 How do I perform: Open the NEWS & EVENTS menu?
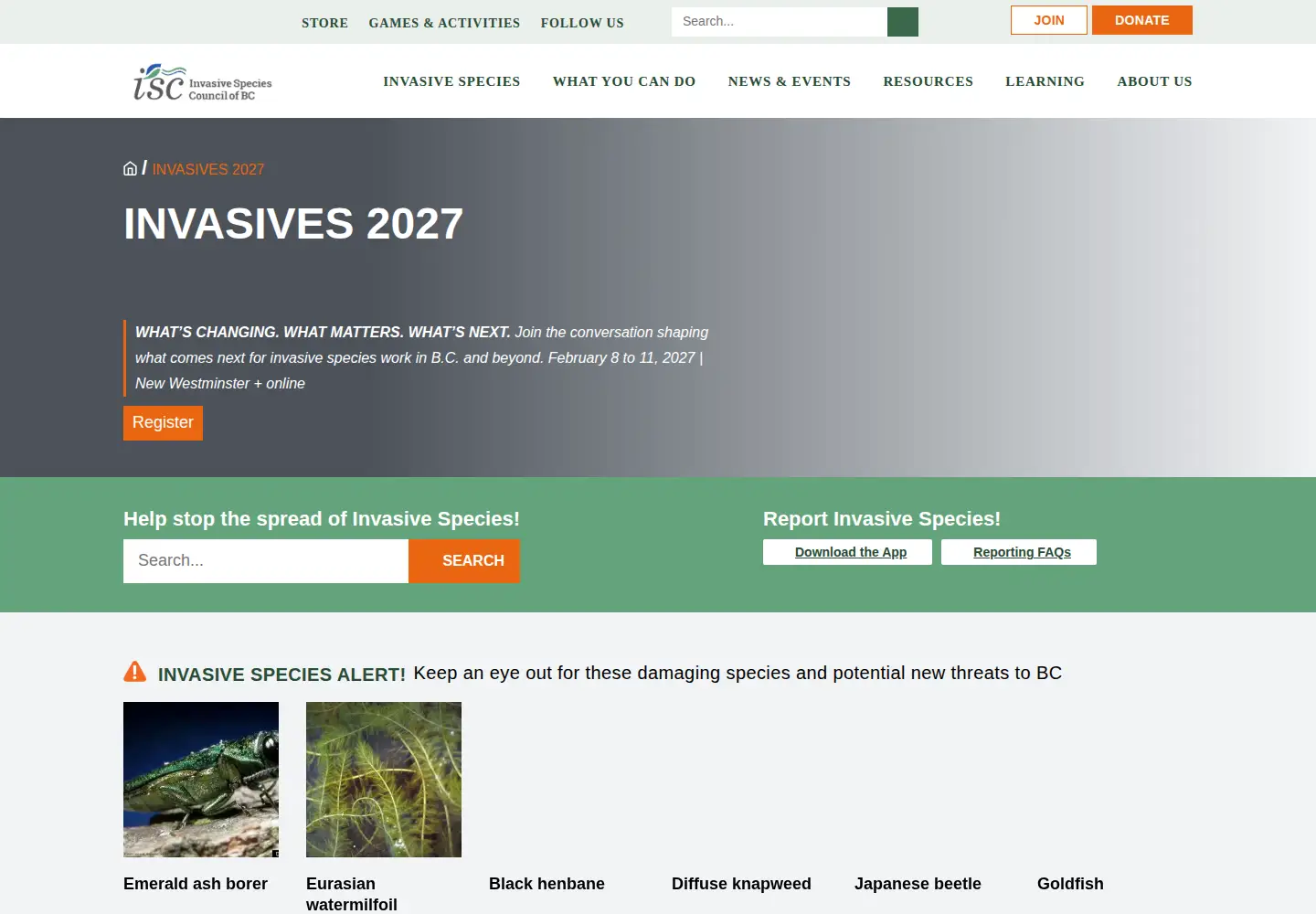coord(790,81)
